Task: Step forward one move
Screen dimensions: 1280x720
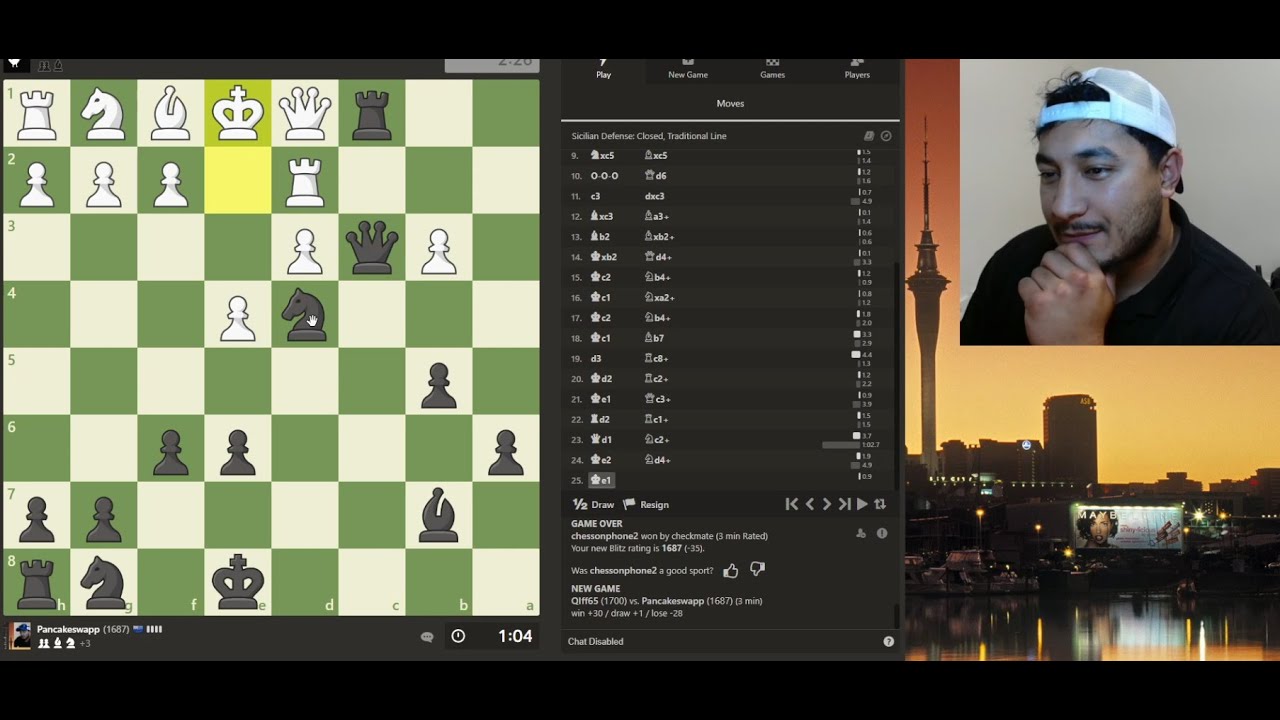Action: coord(827,504)
